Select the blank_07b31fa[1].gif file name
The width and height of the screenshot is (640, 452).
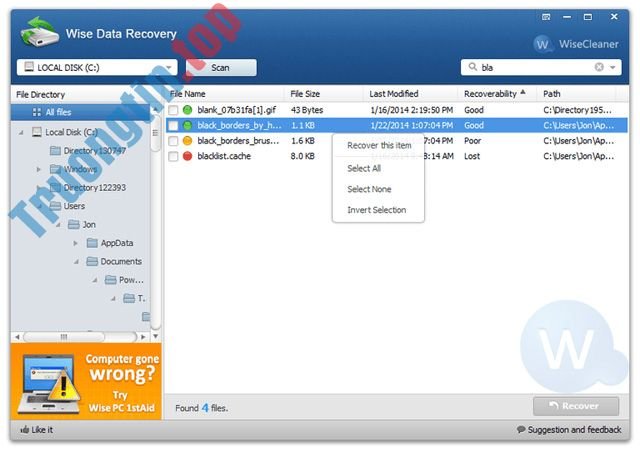tap(237, 110)
